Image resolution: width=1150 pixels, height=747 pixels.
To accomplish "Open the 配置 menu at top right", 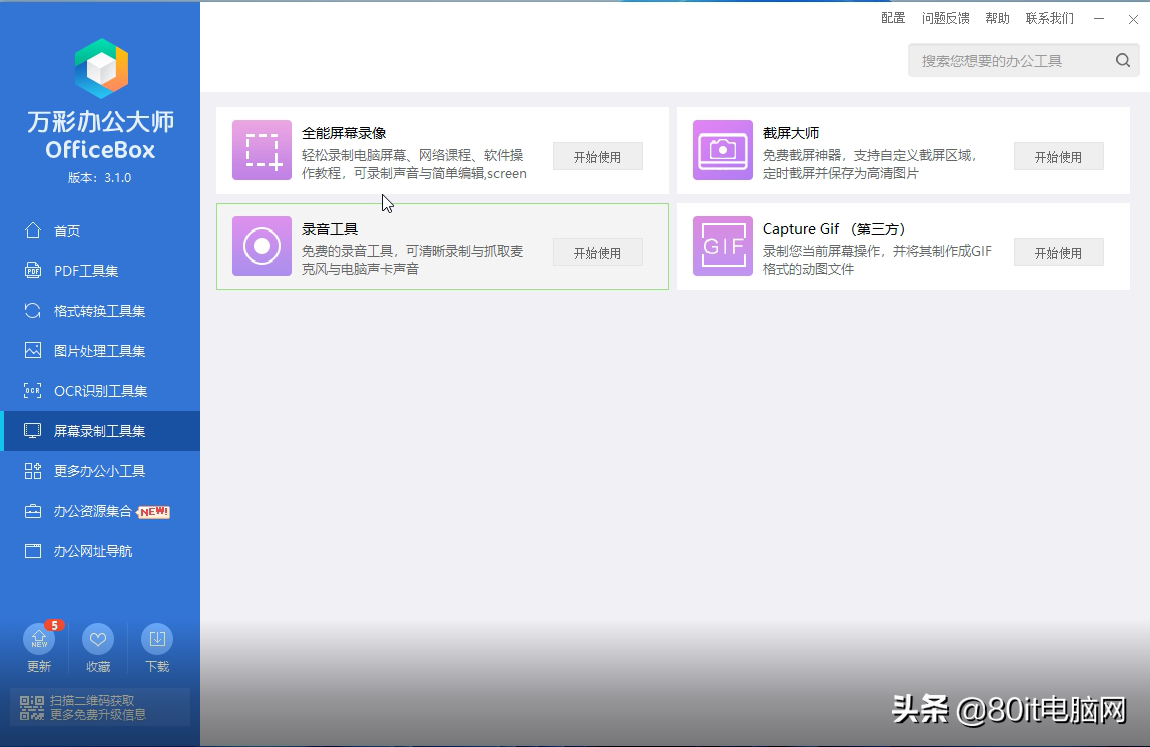I will tap(892, 17).
